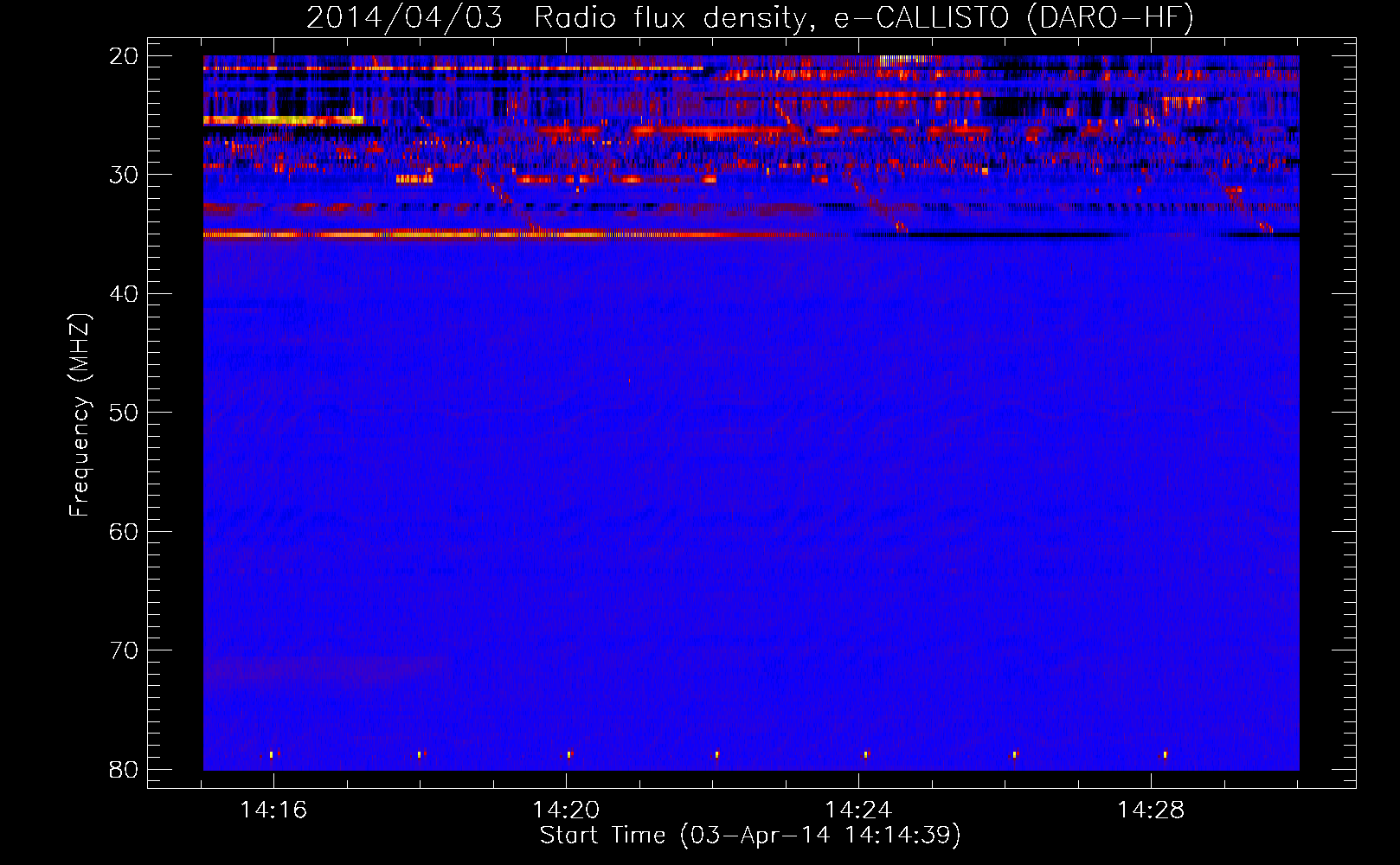Screen dimensions: 1400x865
Task: Click the 70 frequency tick label
Action: (x=124, y=650)
